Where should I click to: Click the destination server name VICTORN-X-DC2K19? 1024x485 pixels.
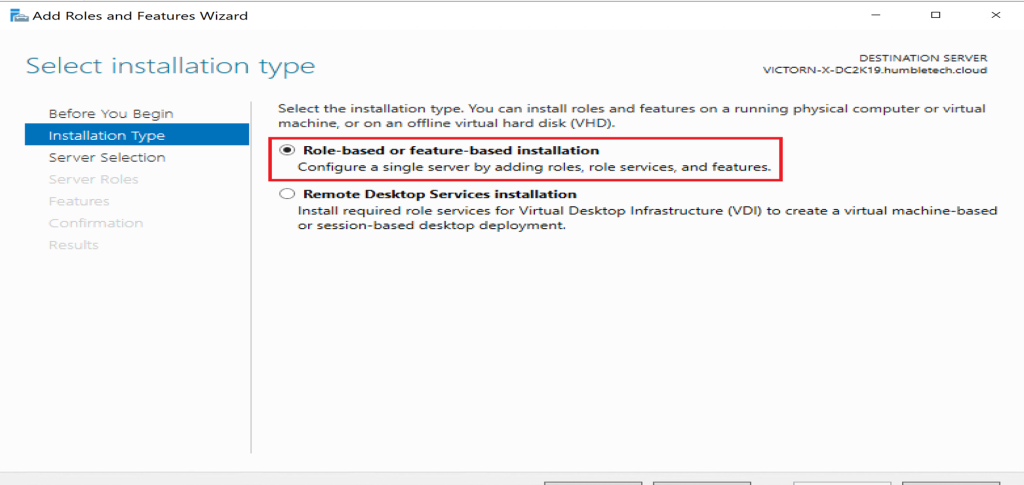[x=874, y=71]
